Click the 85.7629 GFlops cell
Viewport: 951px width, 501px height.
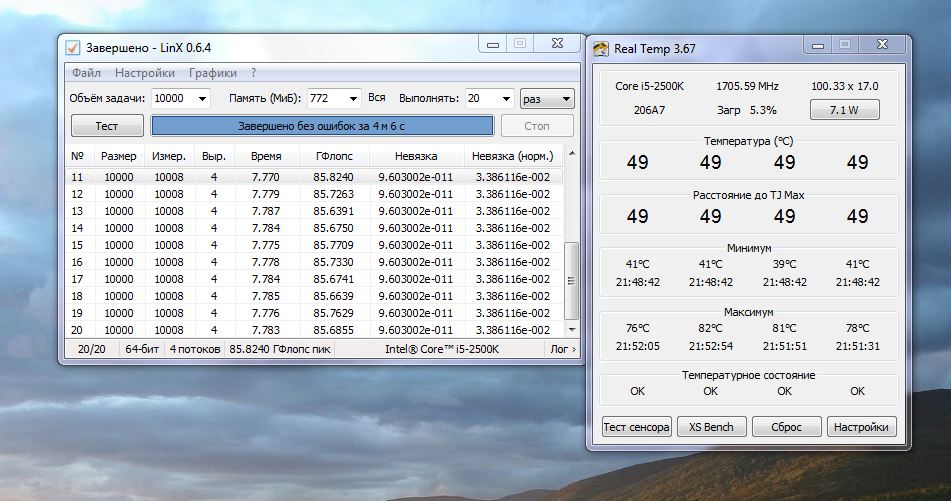[334, 313]
